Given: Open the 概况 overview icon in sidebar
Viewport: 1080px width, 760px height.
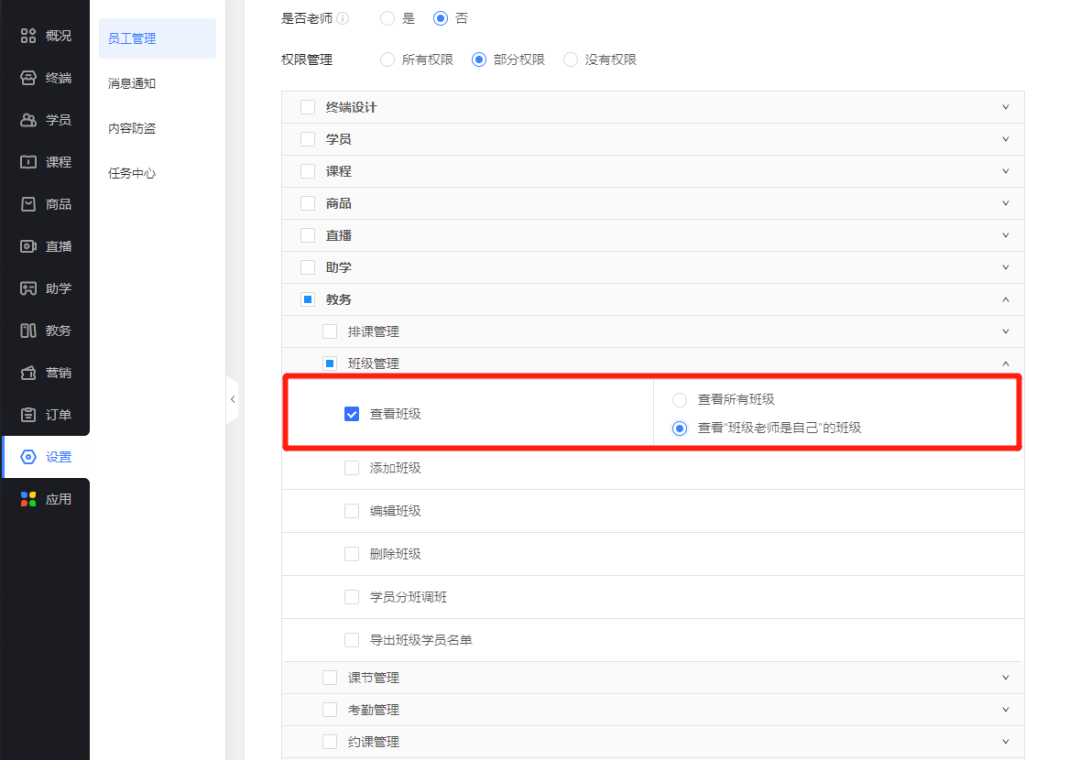Looking at the screenshot, I should click(44, 35).
